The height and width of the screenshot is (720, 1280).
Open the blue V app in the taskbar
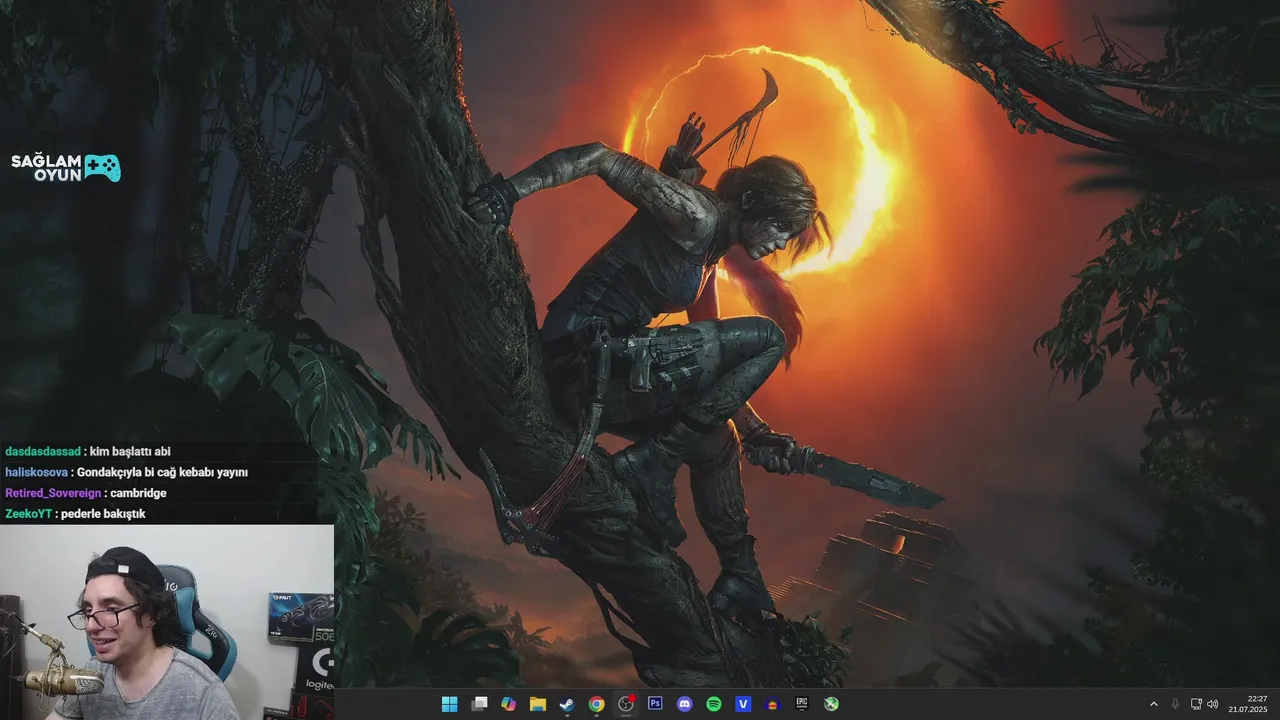[x=743, y=704]
